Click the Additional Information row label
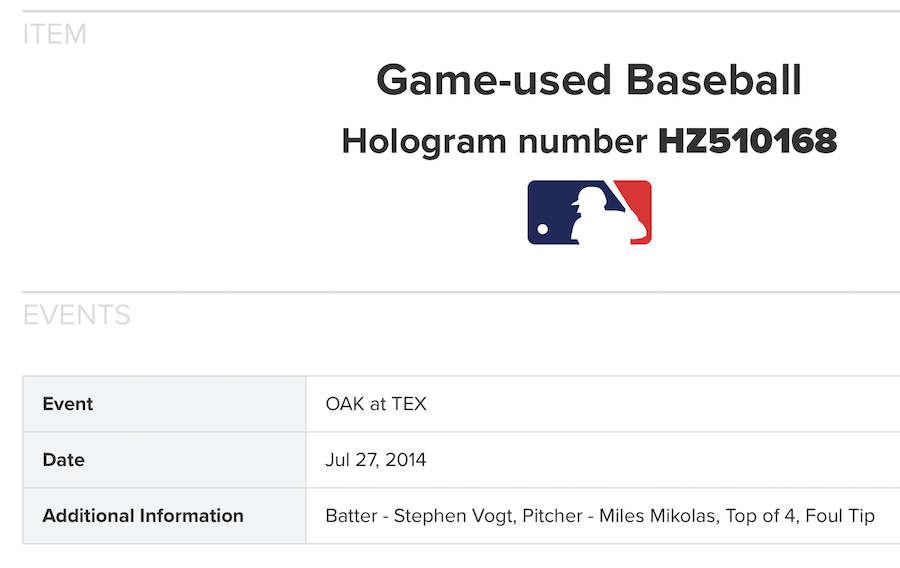900x568 pixels. (143, 516)
